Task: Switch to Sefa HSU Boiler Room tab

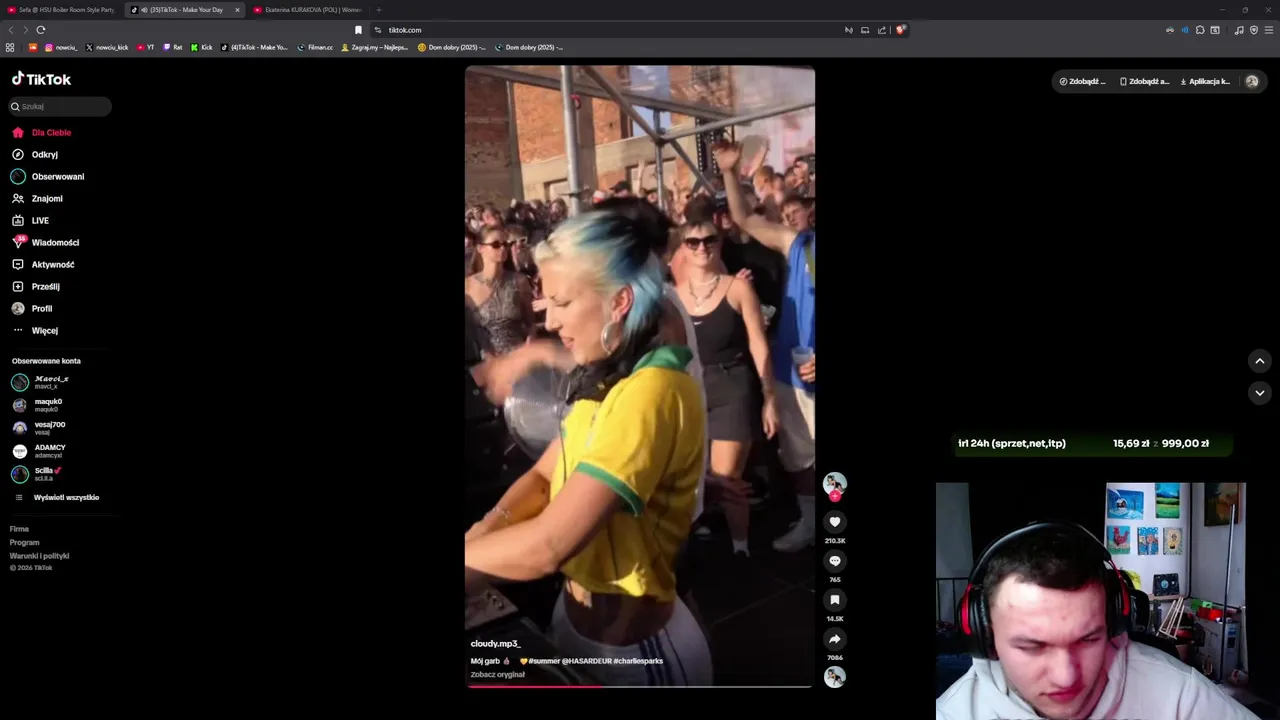Action: point(61,10)
